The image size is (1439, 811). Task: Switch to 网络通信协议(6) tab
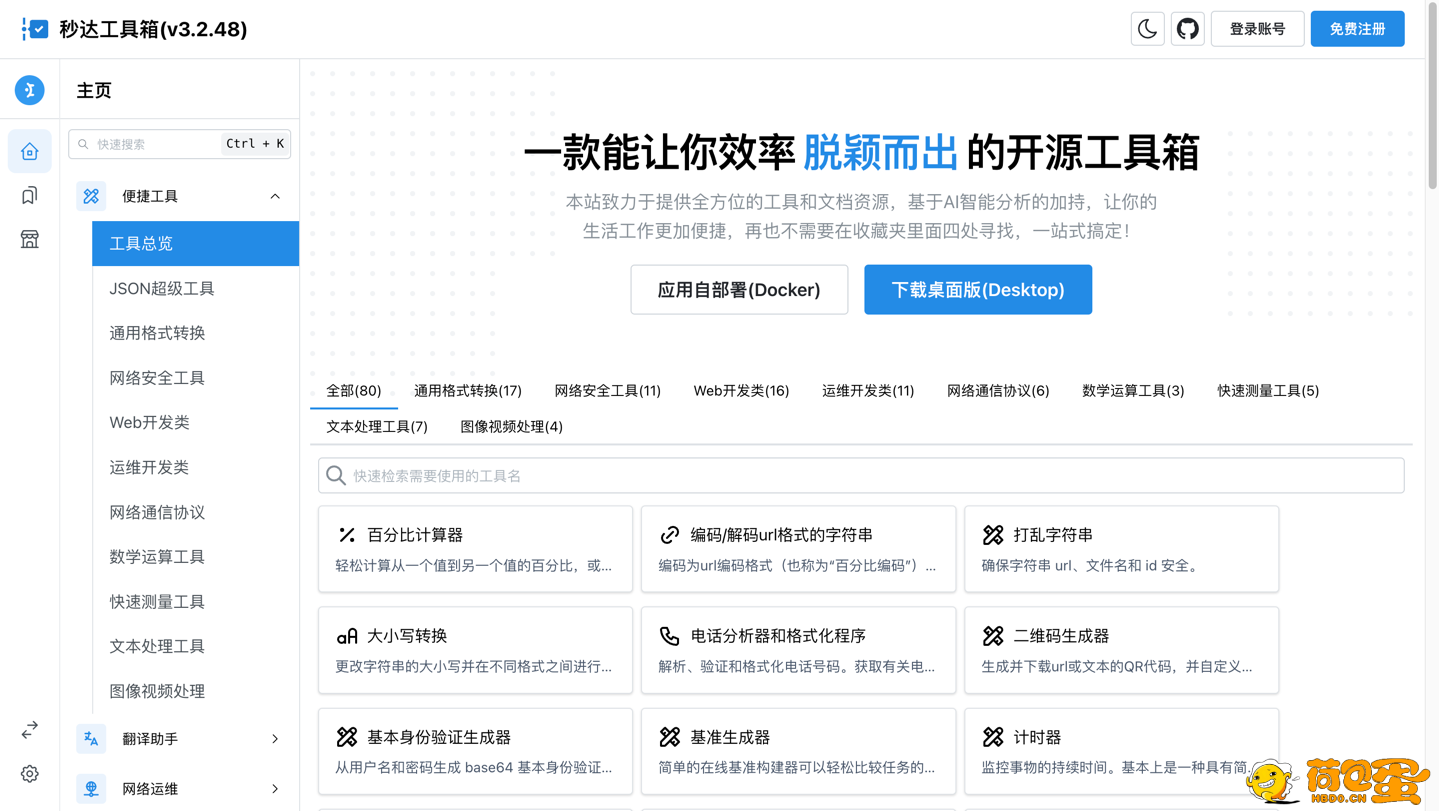coord(998,391)
